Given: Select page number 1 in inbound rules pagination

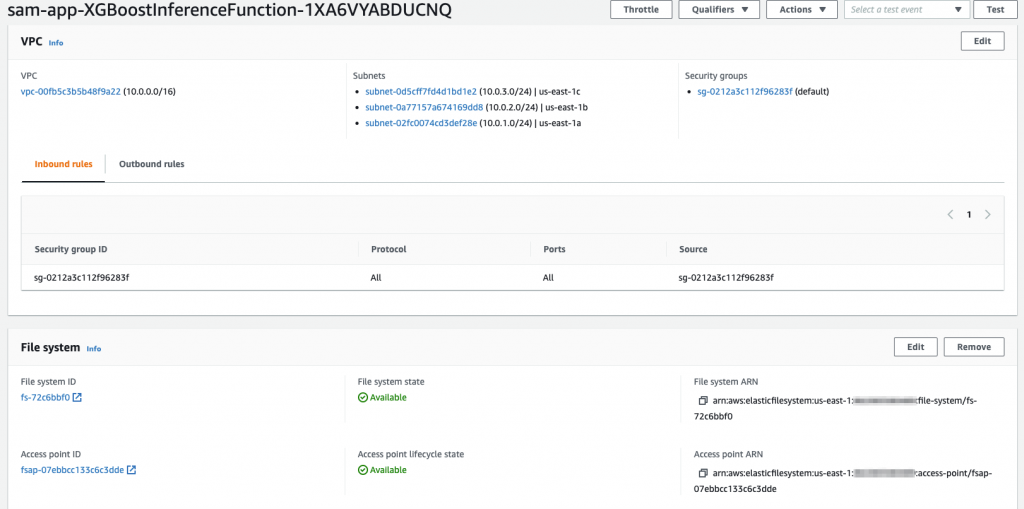Looking at the screenshot, I should [x=969, y=214].
